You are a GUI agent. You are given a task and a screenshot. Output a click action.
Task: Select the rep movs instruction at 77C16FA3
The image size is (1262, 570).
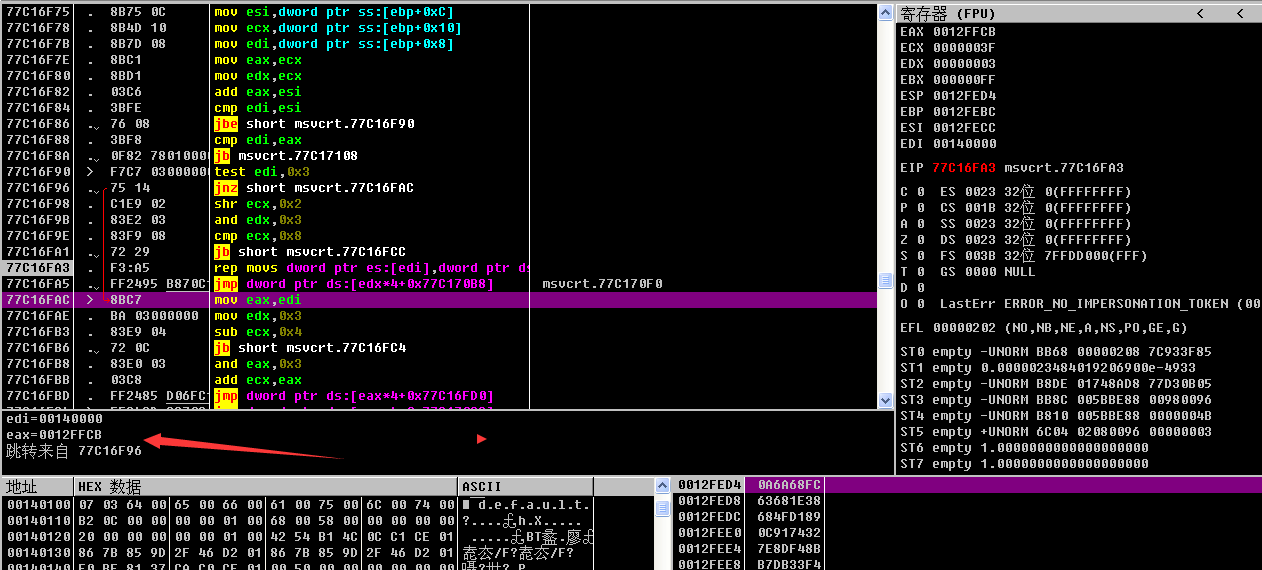pos(370,268)
